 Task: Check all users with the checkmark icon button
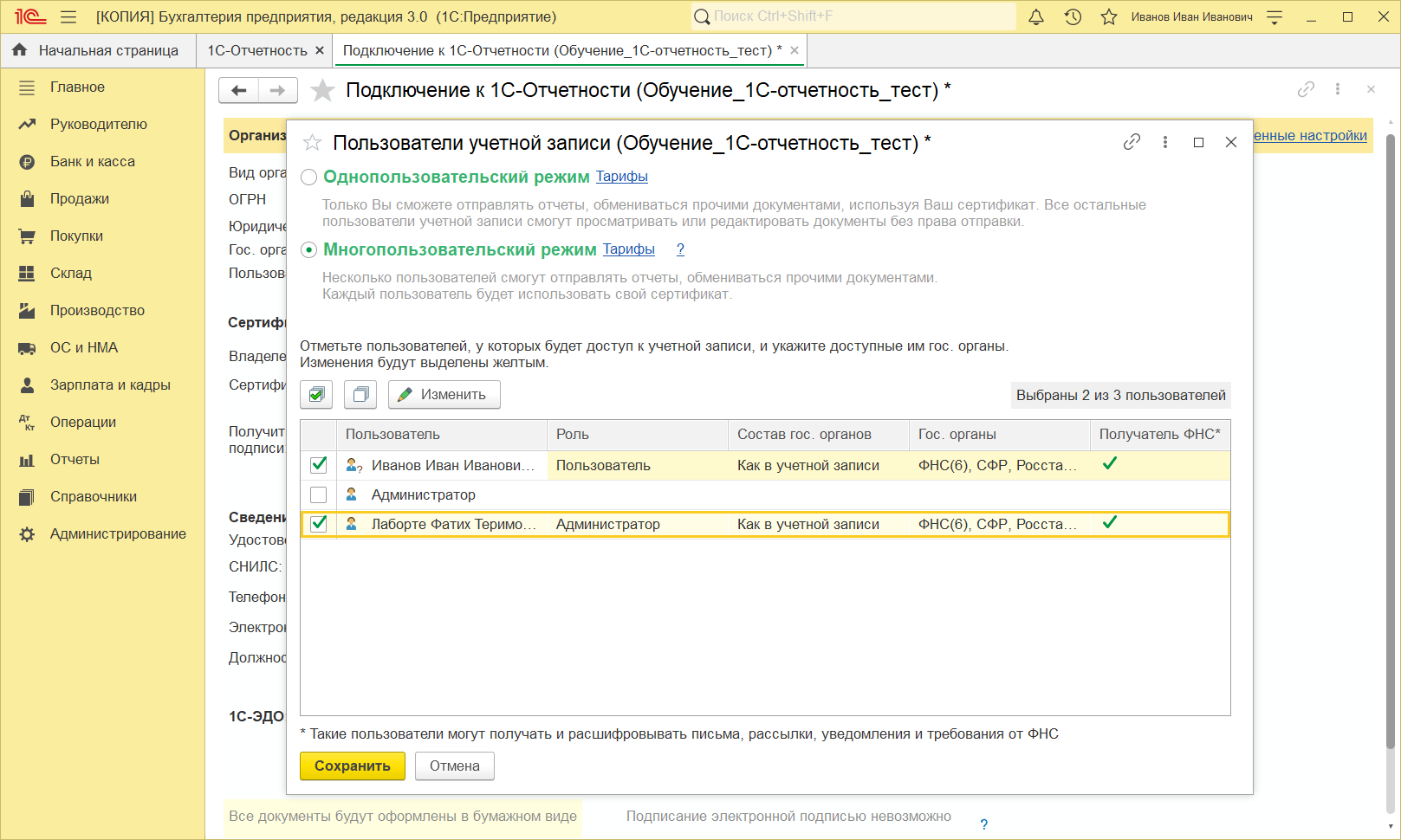click(316, 395)
